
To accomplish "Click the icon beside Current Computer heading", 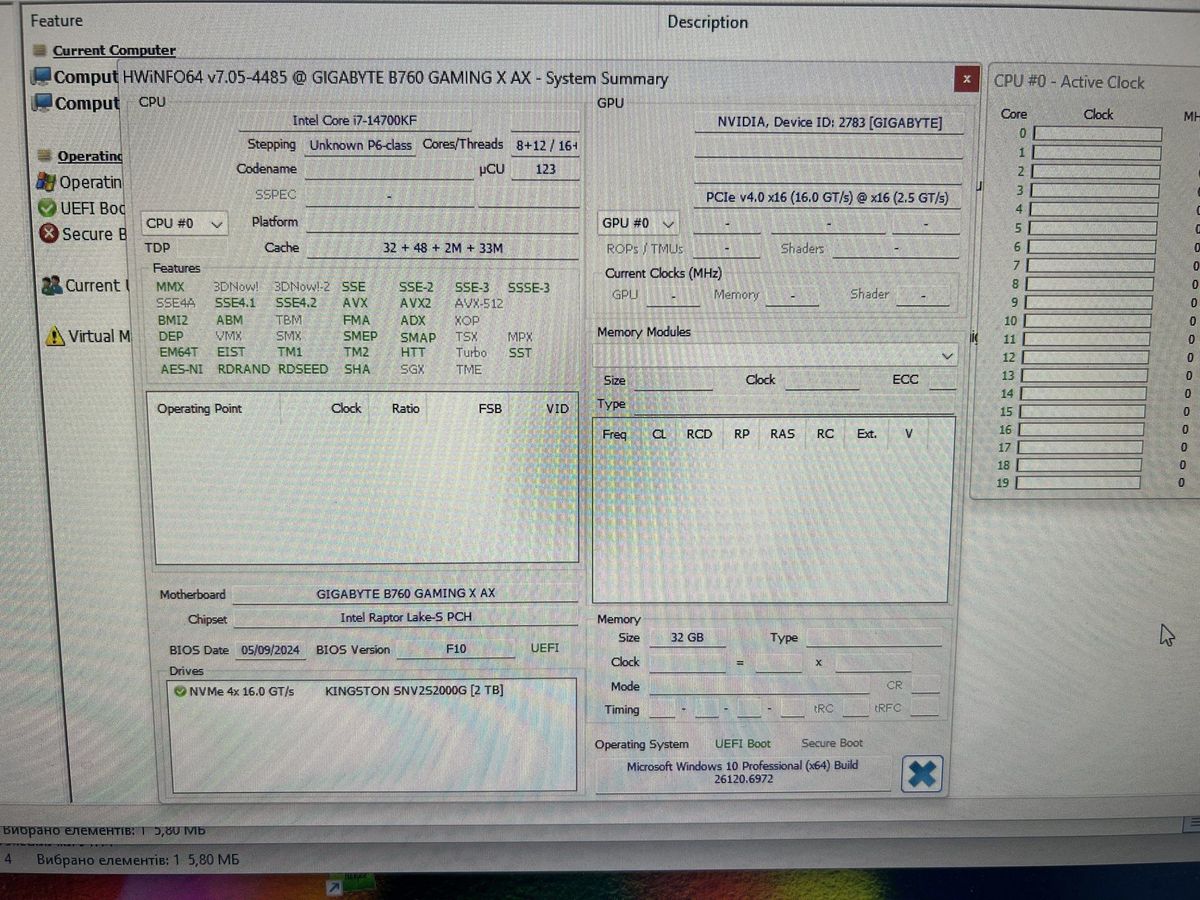I will (41, 50).
